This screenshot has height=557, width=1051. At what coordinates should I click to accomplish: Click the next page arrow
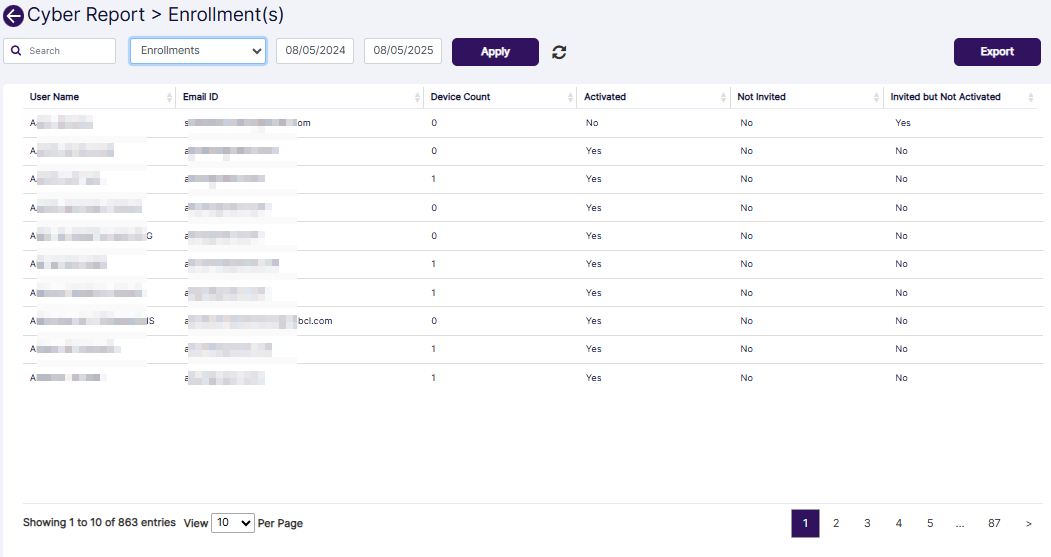pos(1029,523)
